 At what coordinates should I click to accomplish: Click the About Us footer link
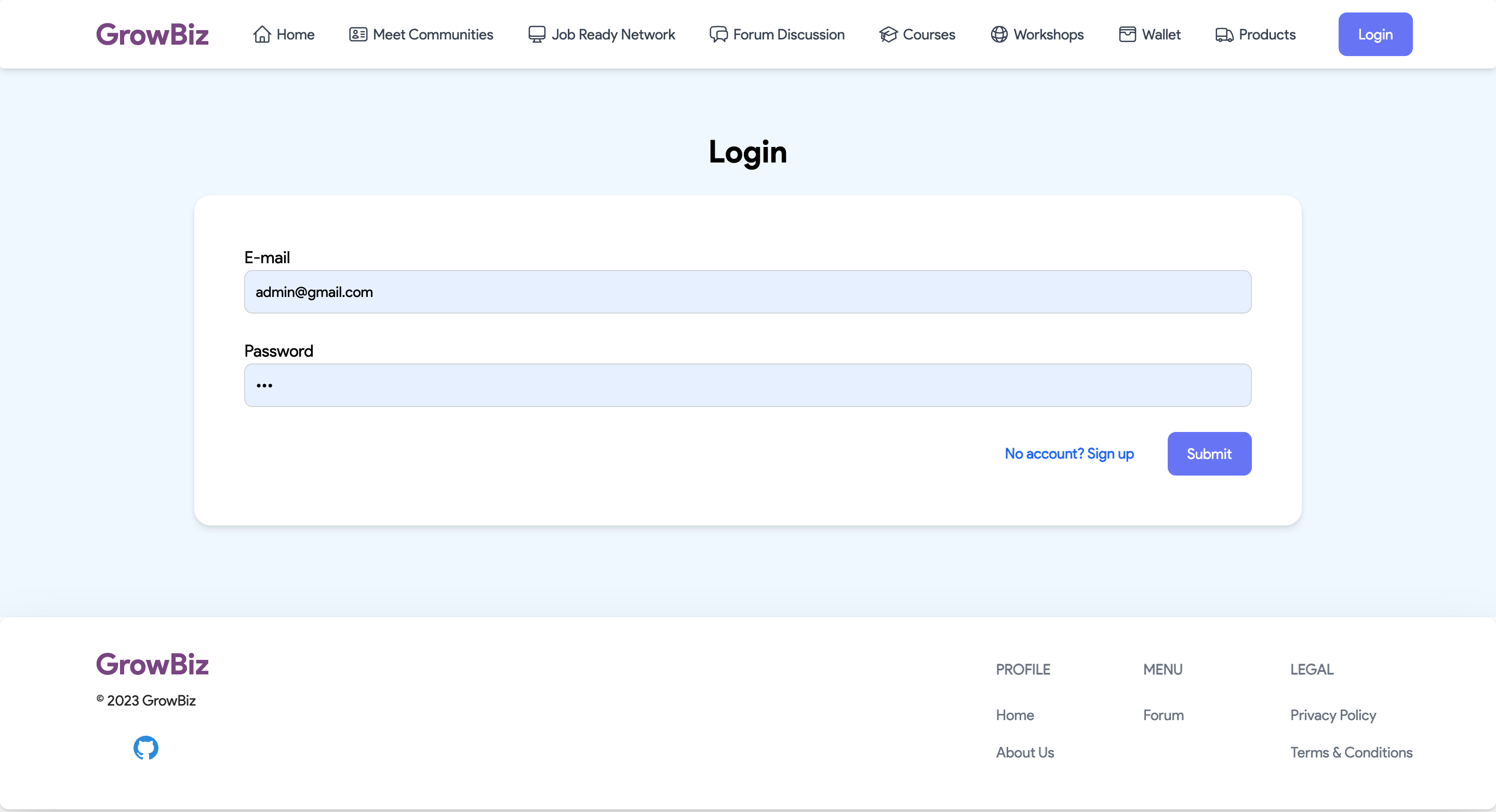1024,752
